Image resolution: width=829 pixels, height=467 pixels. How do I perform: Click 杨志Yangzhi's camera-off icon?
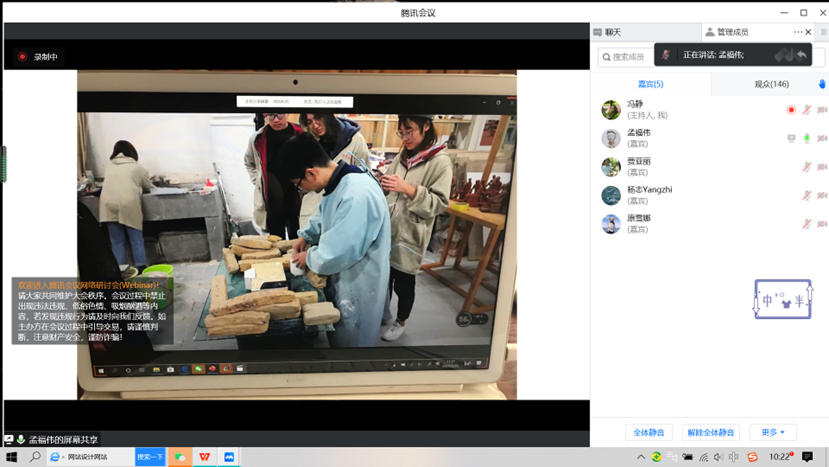(822, 196)
